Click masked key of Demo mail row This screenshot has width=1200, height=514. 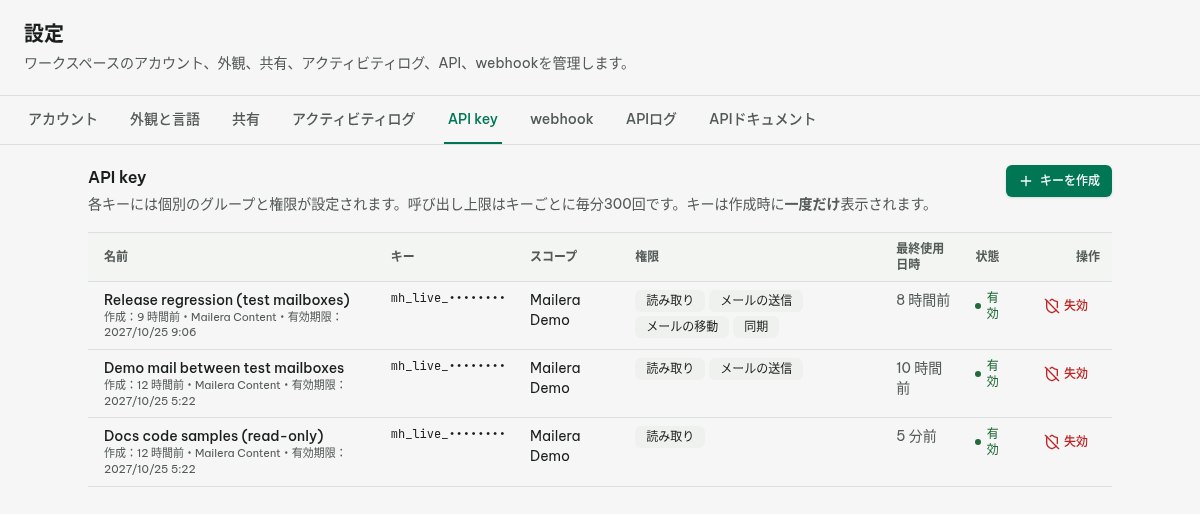point(448,366)
